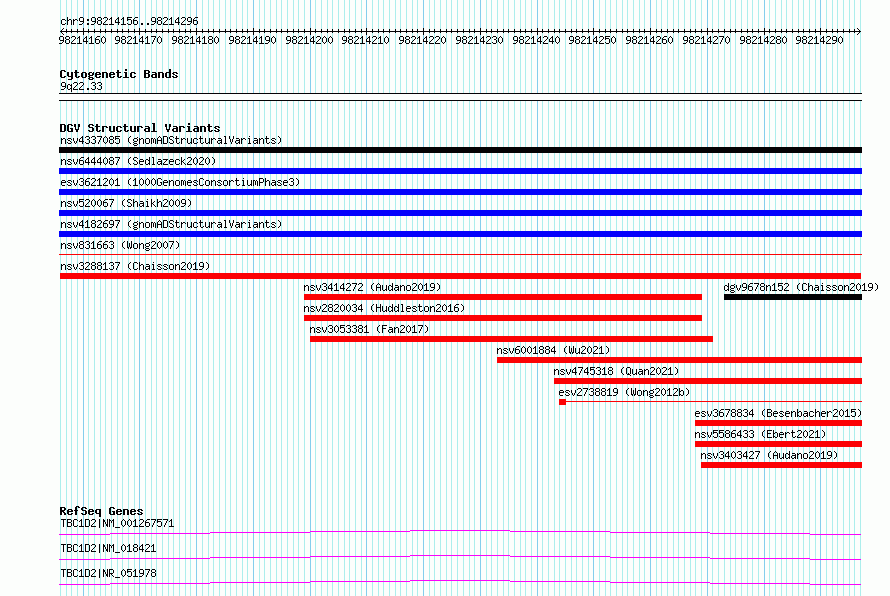Open the nsv3053381 (Fan2017) label
Viewport: 890px width, 596px height.
[x=369, y=329]
